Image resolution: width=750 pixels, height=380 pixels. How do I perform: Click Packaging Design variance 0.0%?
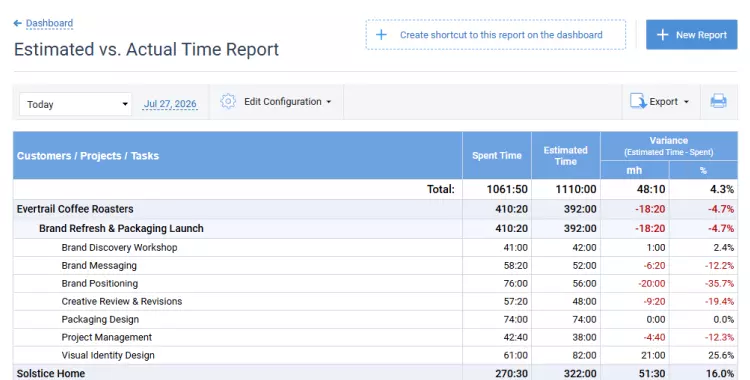723,319
